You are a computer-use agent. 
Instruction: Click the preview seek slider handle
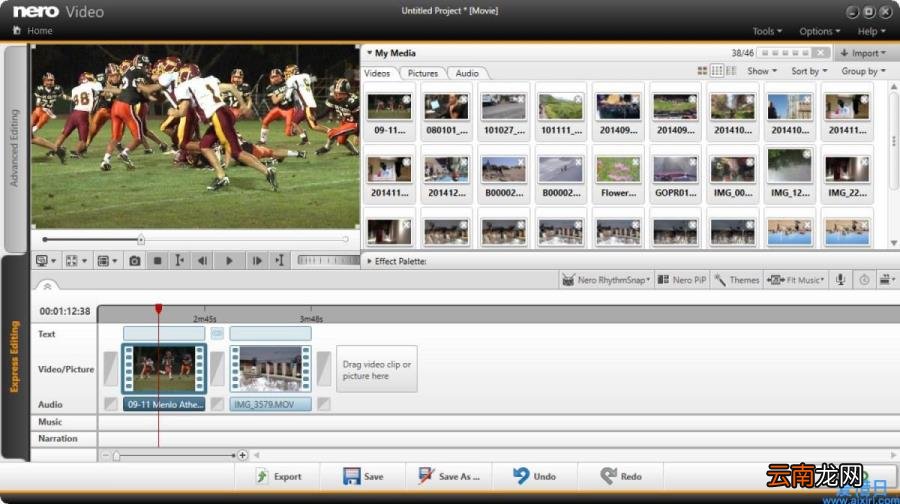(x=141, y=239)
